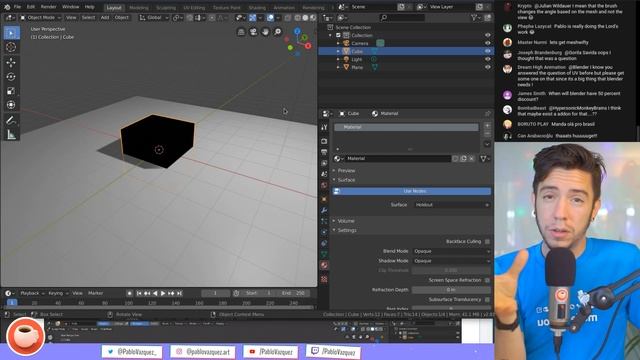Expand the Volume panel
The width and height of the screenshot is (640, 360).
click(346, 221)
